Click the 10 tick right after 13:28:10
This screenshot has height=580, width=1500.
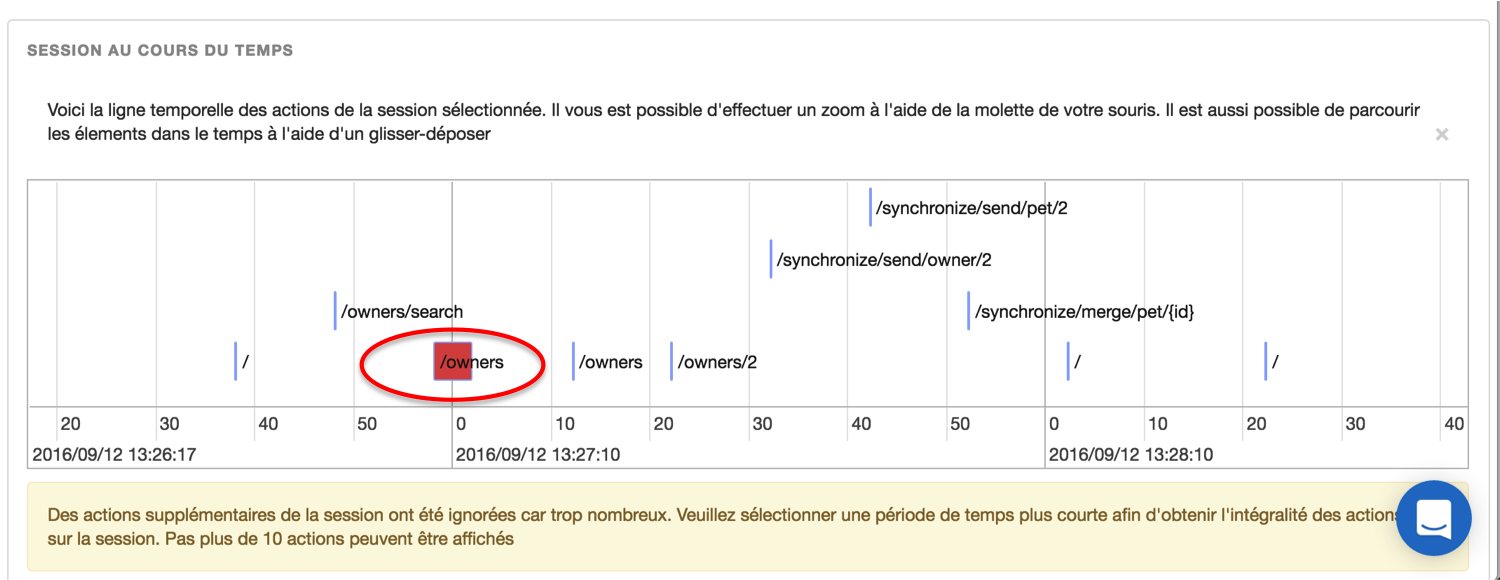point(1157,424)
